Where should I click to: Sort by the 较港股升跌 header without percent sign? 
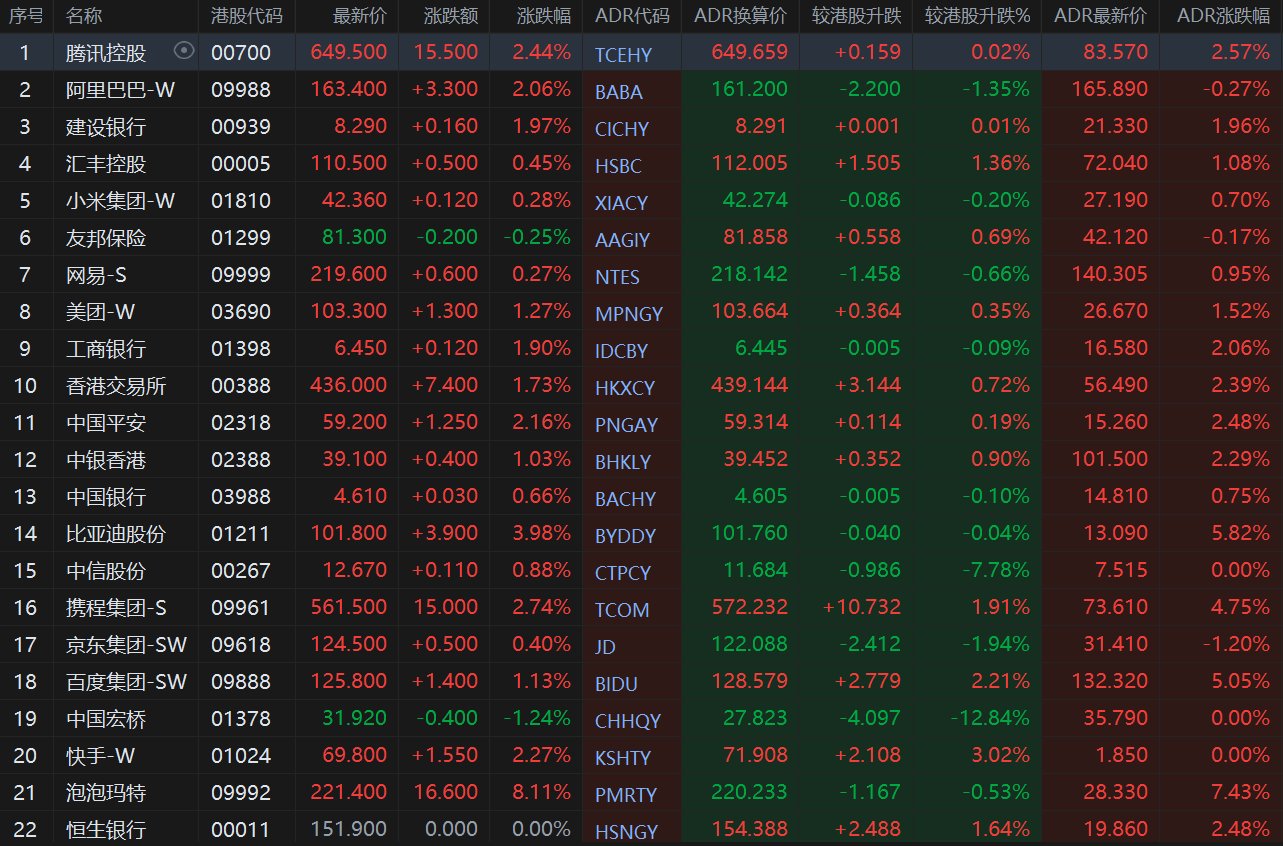click(x=856, y=15)
